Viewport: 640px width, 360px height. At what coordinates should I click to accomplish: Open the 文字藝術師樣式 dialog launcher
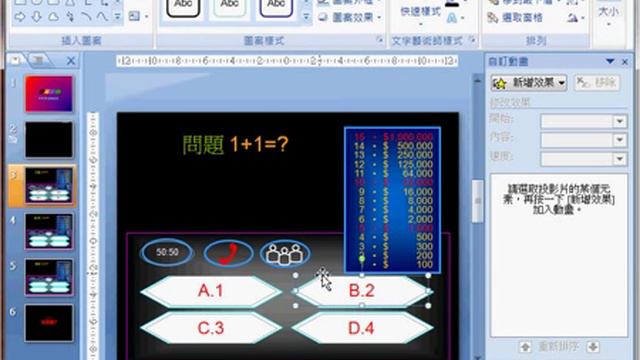pos(473,40)
